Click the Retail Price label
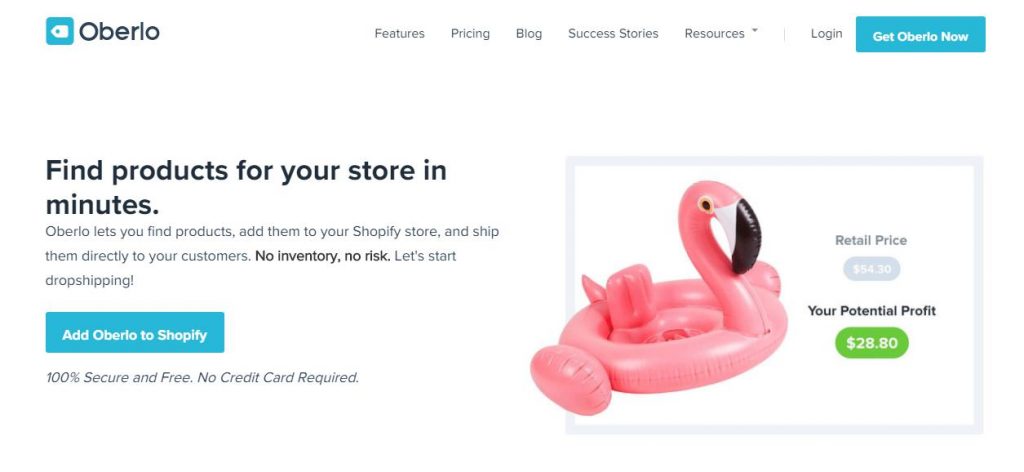This screenshot has height=472, width=1024. 871,240
